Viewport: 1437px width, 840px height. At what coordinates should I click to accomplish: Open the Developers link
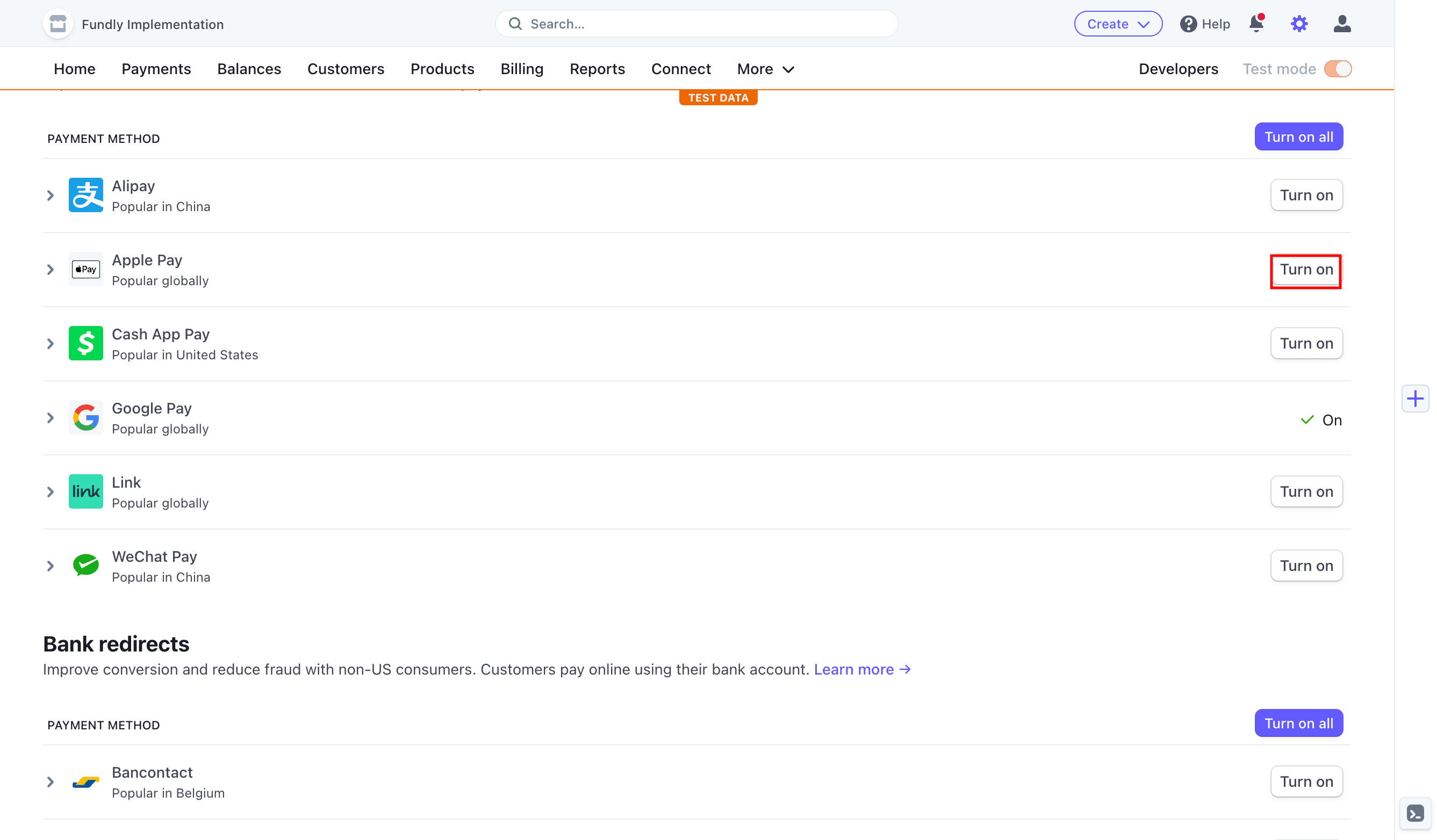click(1178, 69)
